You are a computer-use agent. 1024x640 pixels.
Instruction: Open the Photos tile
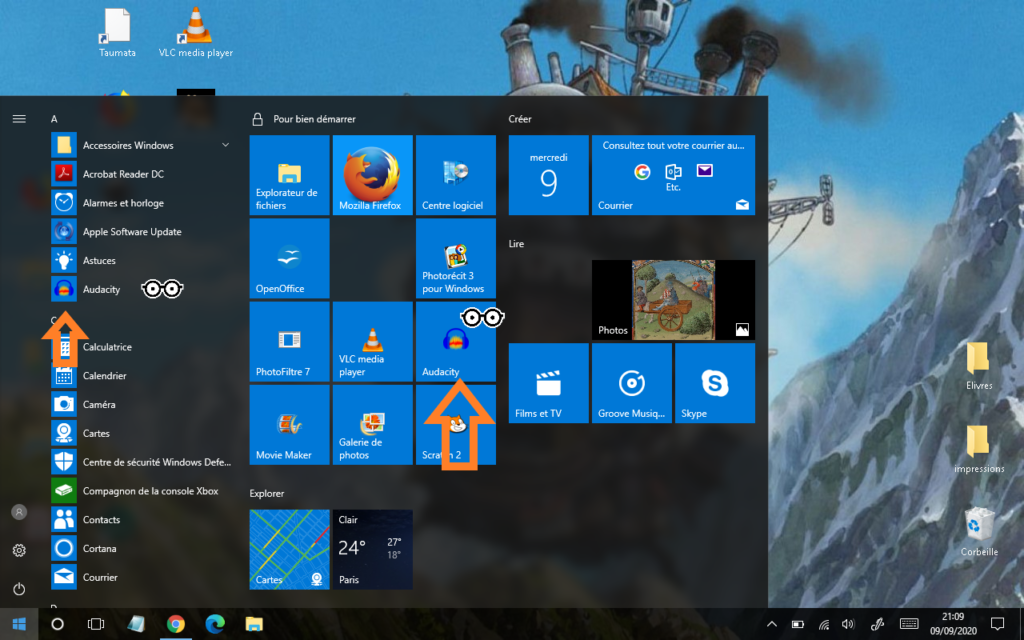[673, 300]
